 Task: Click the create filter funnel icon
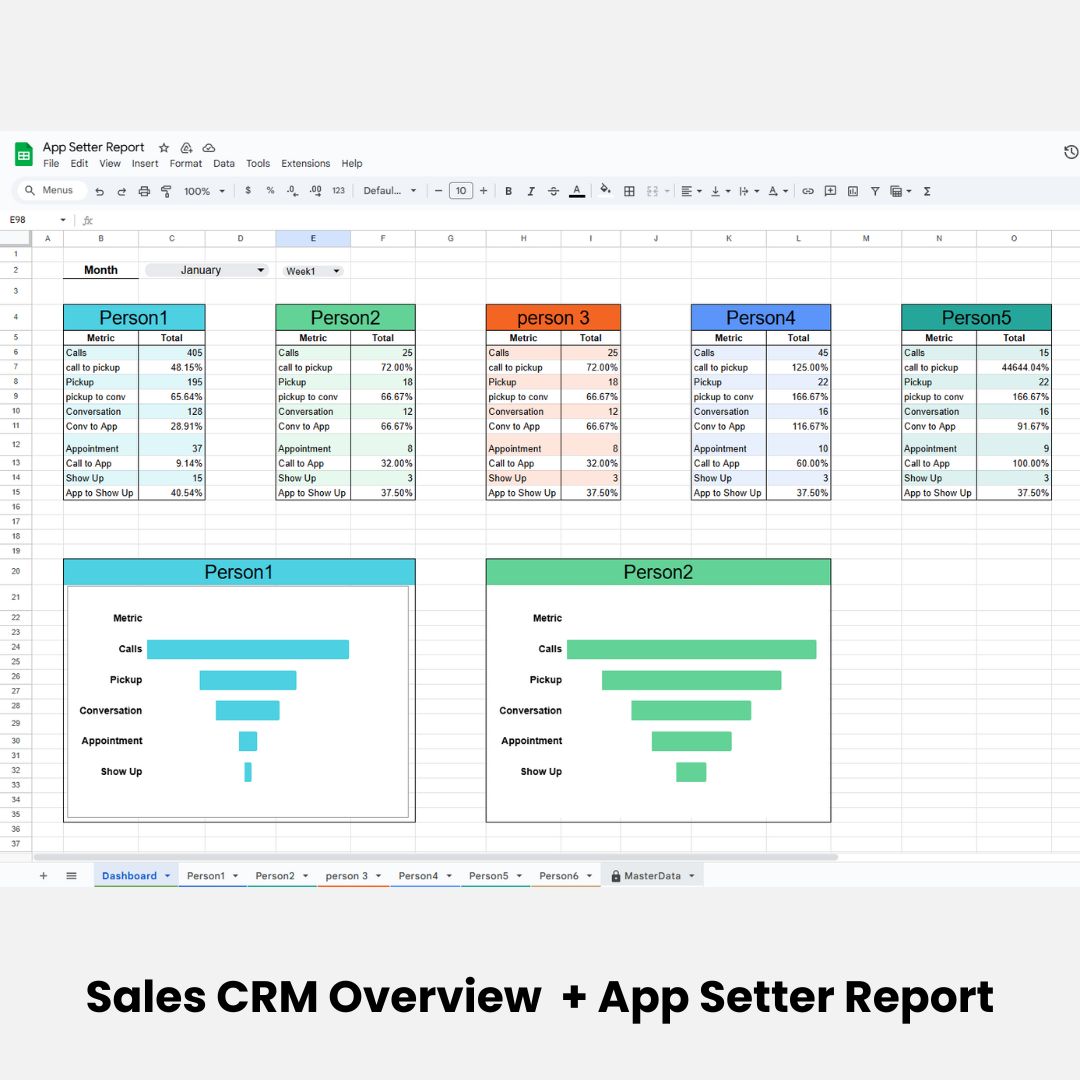[x=875, y=191]
